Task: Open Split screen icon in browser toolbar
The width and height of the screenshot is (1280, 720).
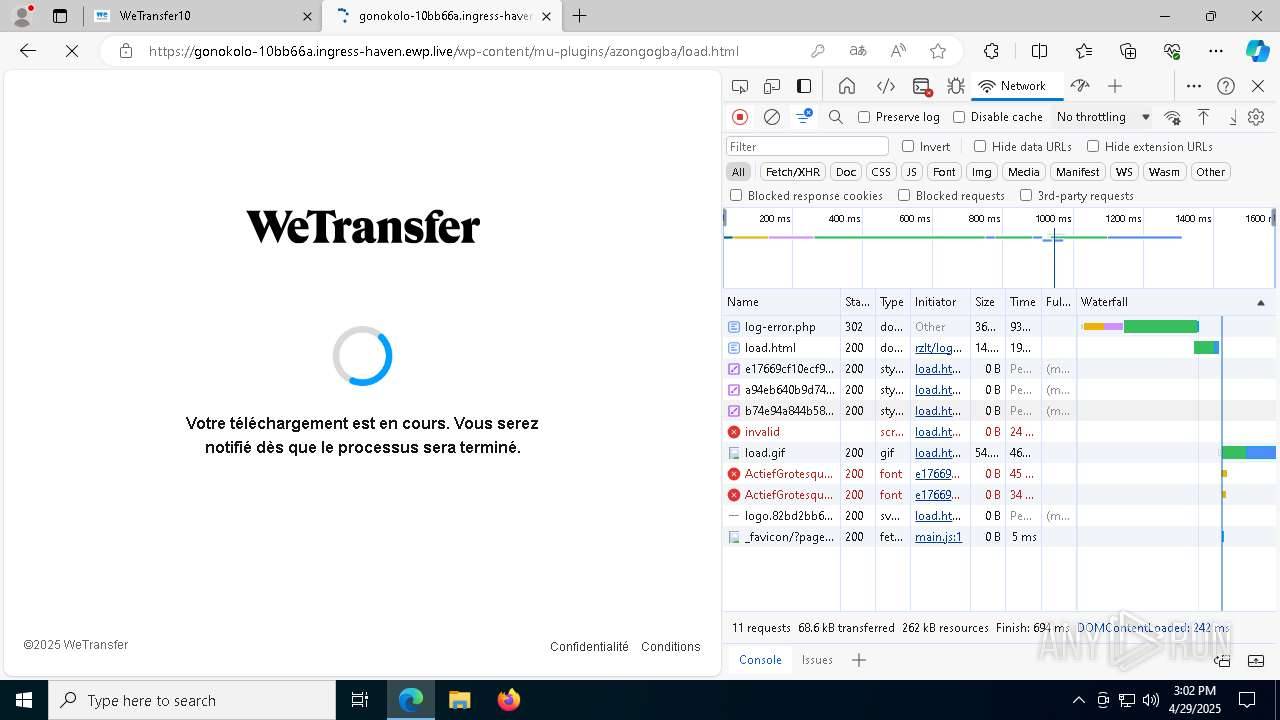Action: 1039,51
